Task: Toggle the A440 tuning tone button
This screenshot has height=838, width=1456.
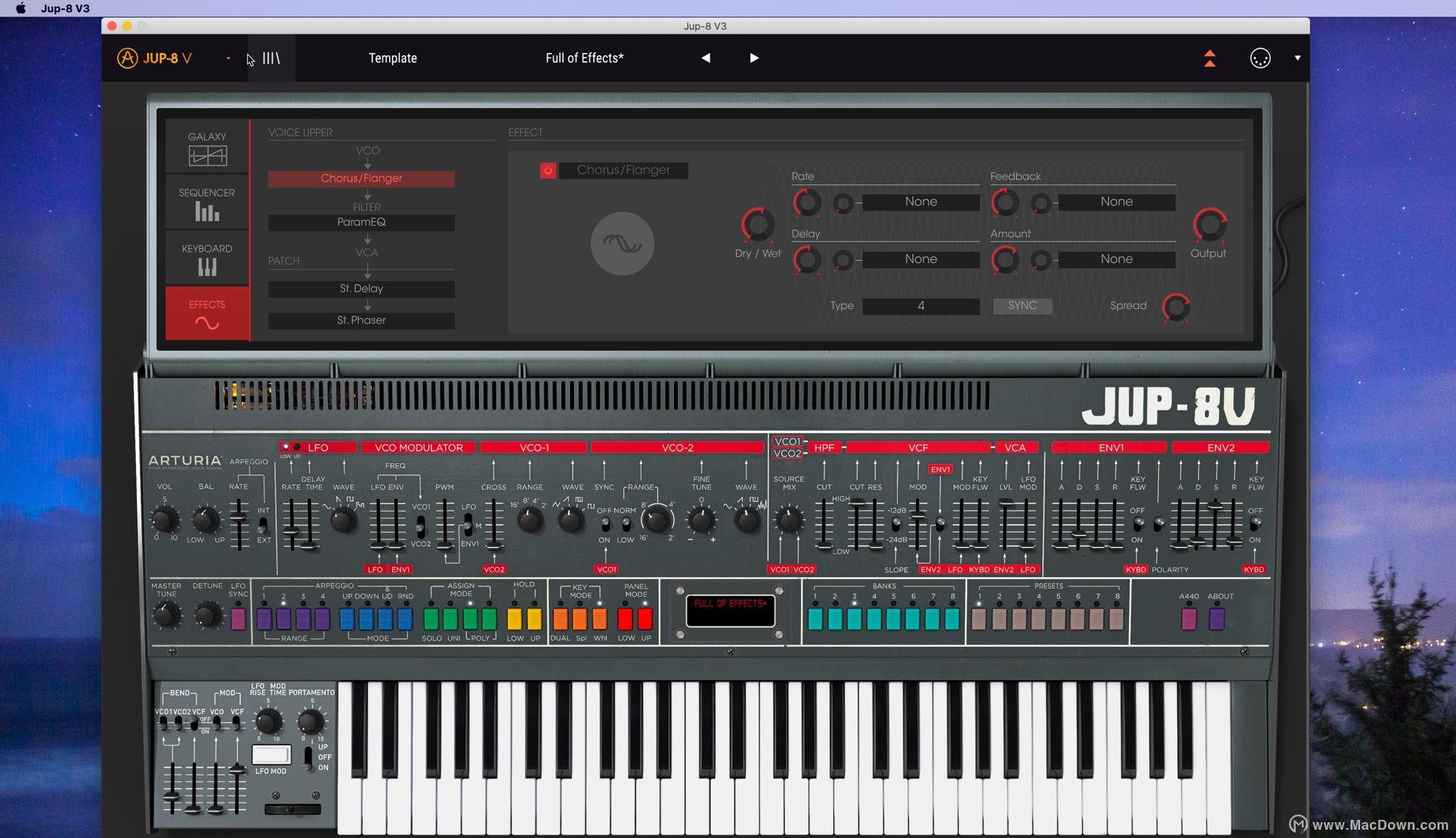Action: coord(1189,620)
